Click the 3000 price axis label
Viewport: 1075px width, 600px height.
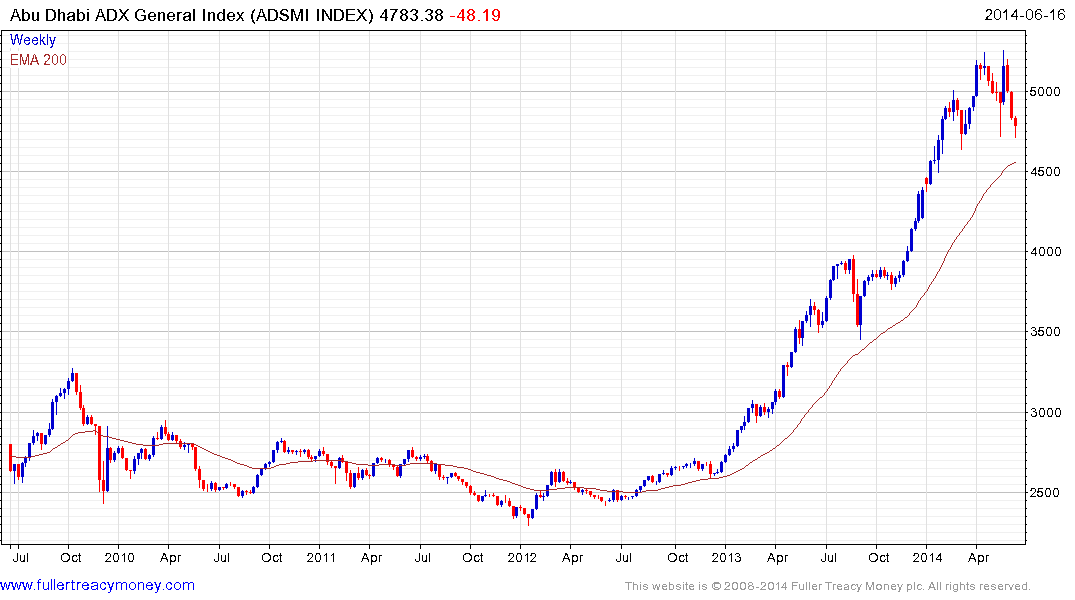point(1046,413)
